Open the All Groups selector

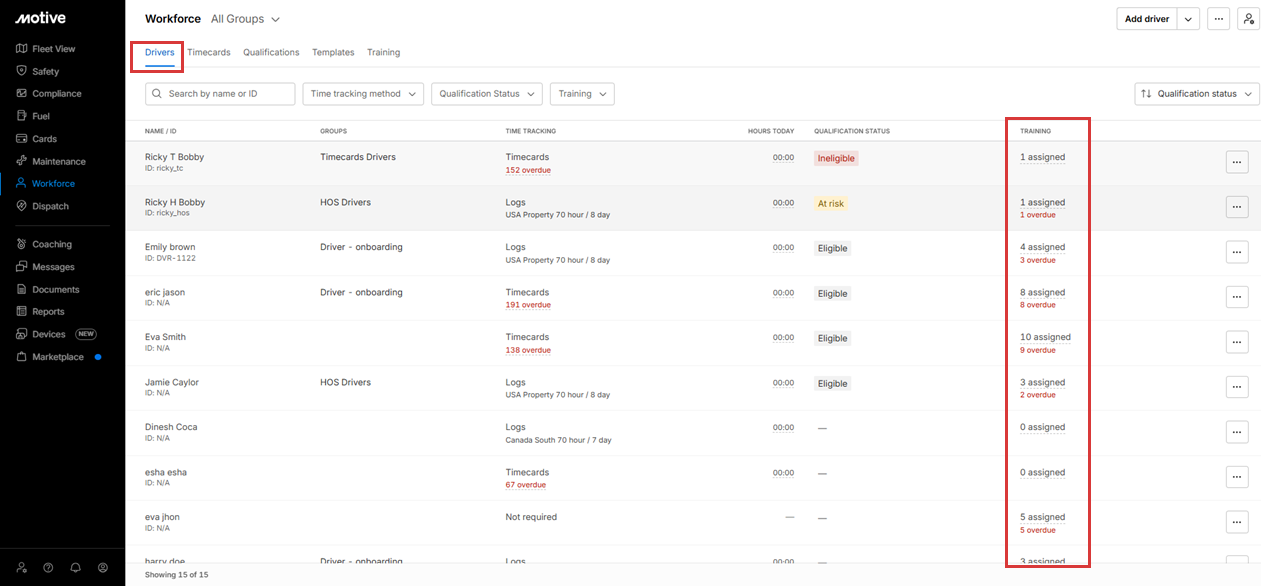click(245, 19)
